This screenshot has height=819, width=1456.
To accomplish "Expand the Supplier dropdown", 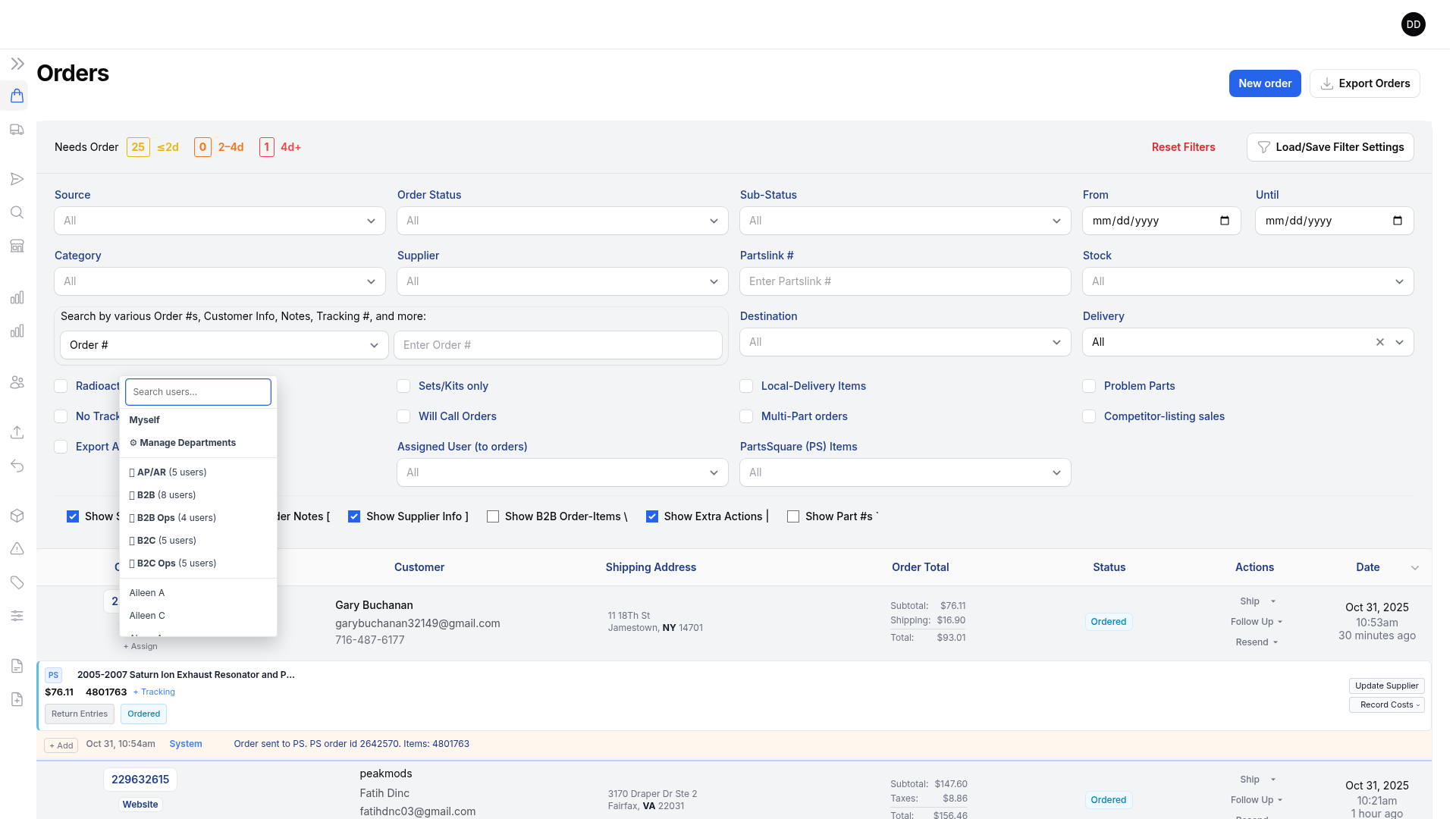I will click(x=563, y=281).
